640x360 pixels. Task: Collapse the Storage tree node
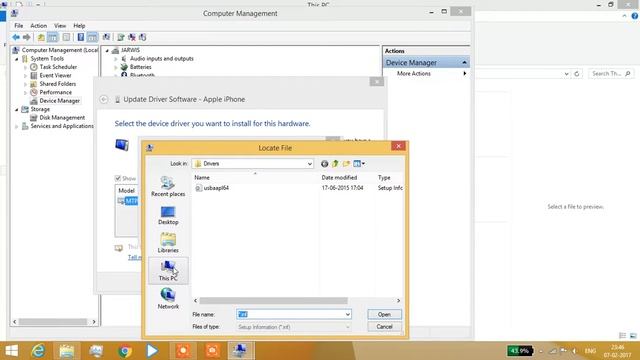(17, 109)
